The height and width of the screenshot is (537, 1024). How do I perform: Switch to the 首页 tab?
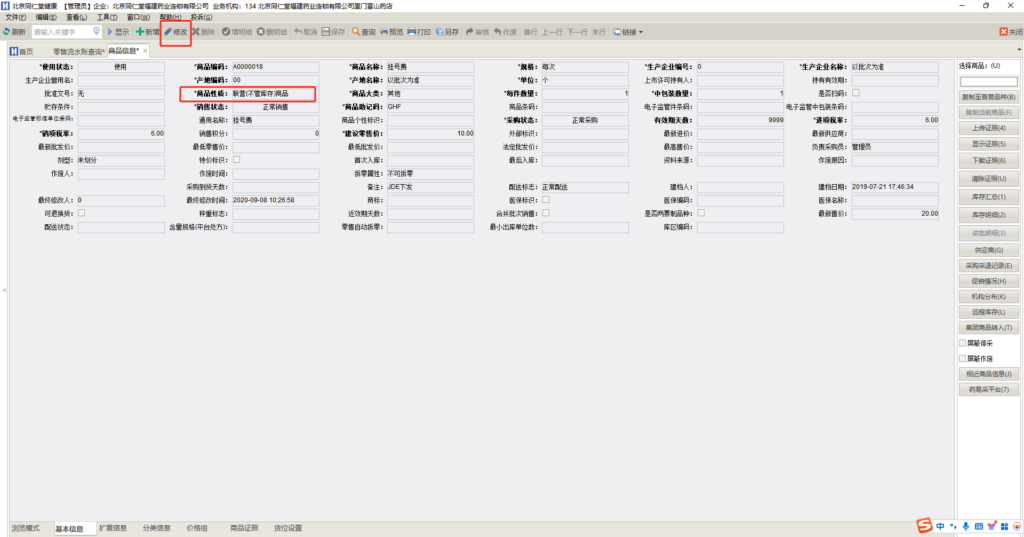22,51
